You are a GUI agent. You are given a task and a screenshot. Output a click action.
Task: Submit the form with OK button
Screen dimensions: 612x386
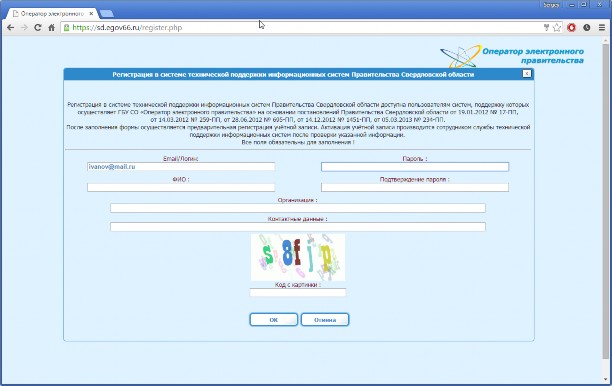point(274,320)
